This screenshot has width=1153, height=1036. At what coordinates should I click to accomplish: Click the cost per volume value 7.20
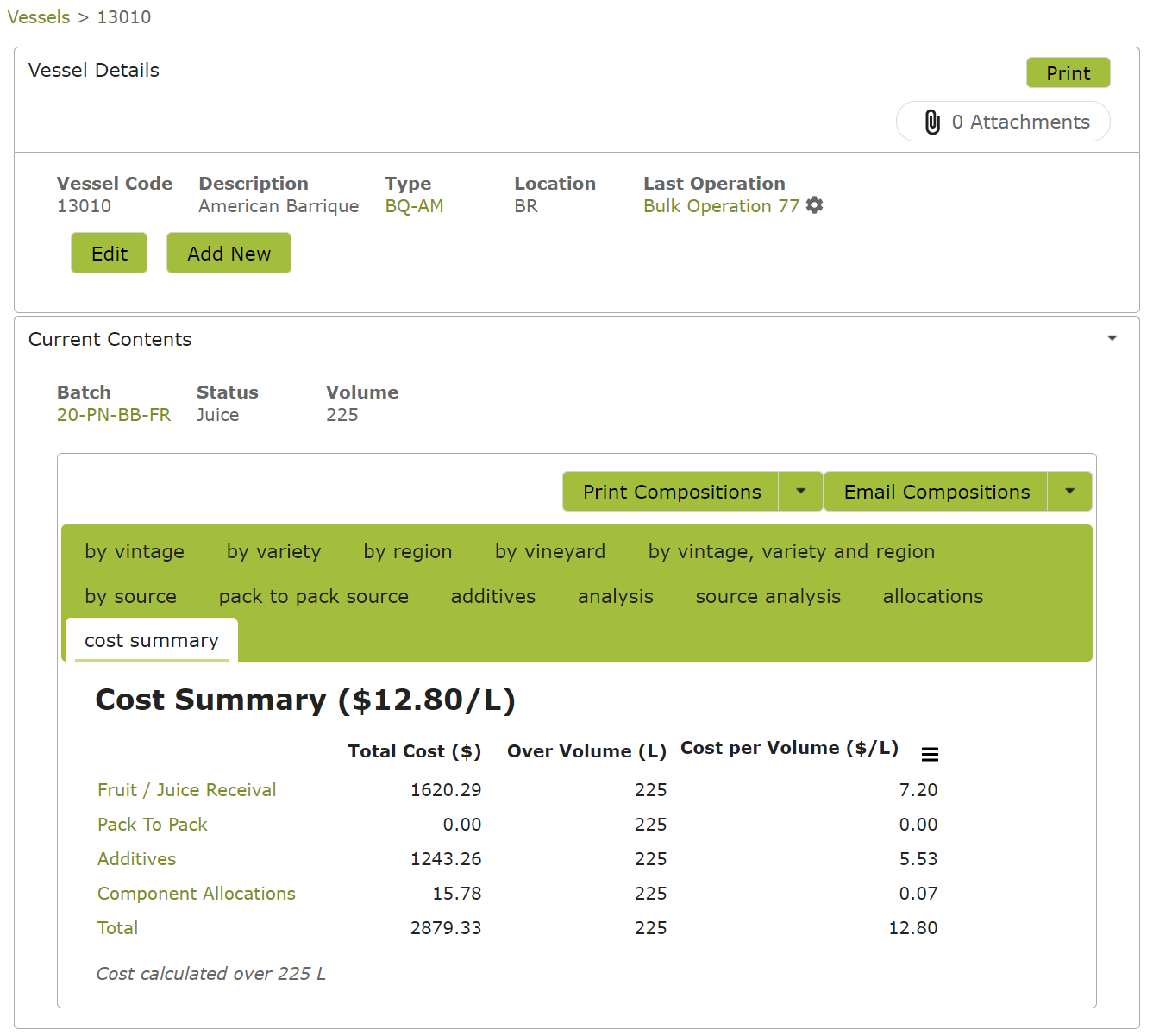pos(918,790)
